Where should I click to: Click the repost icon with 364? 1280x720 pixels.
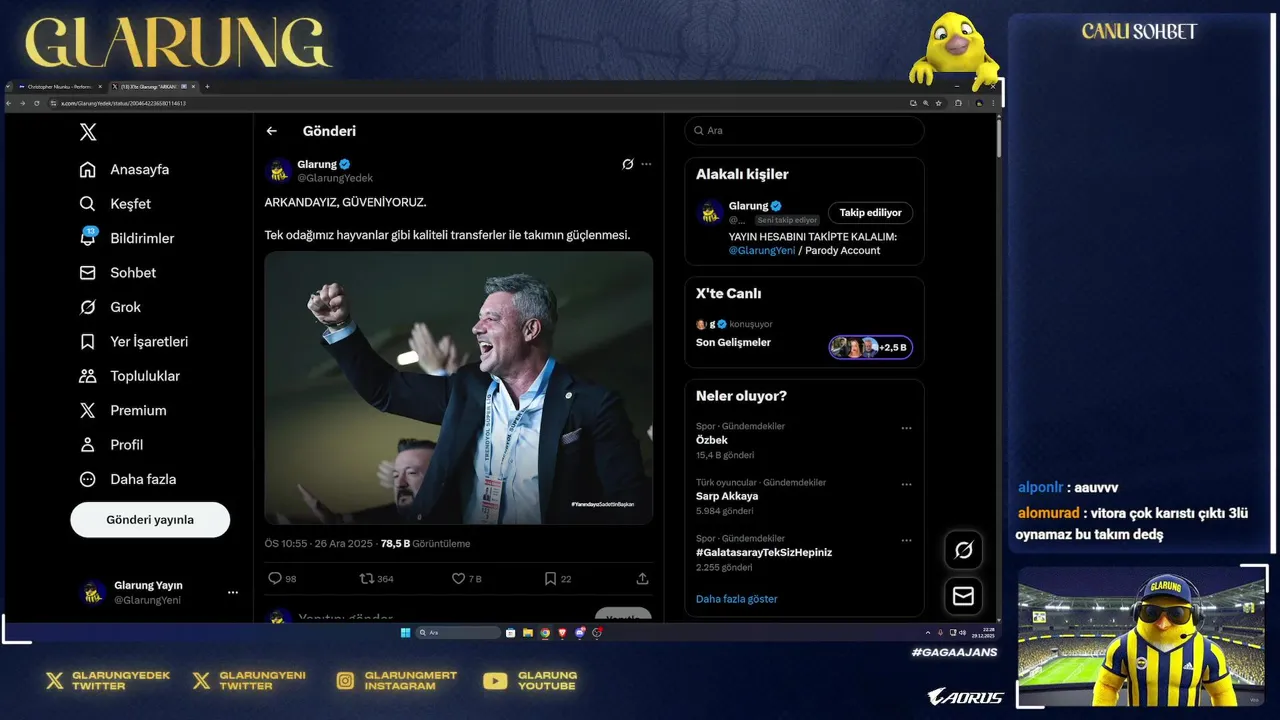[367, 578]
